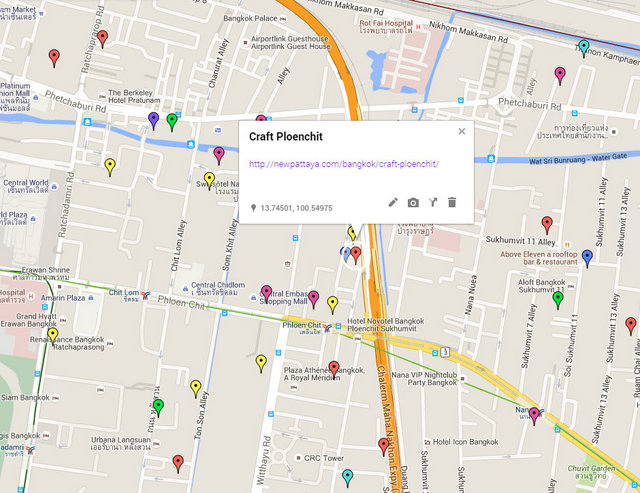Click the Amarin Plaza label

point(63,298)
